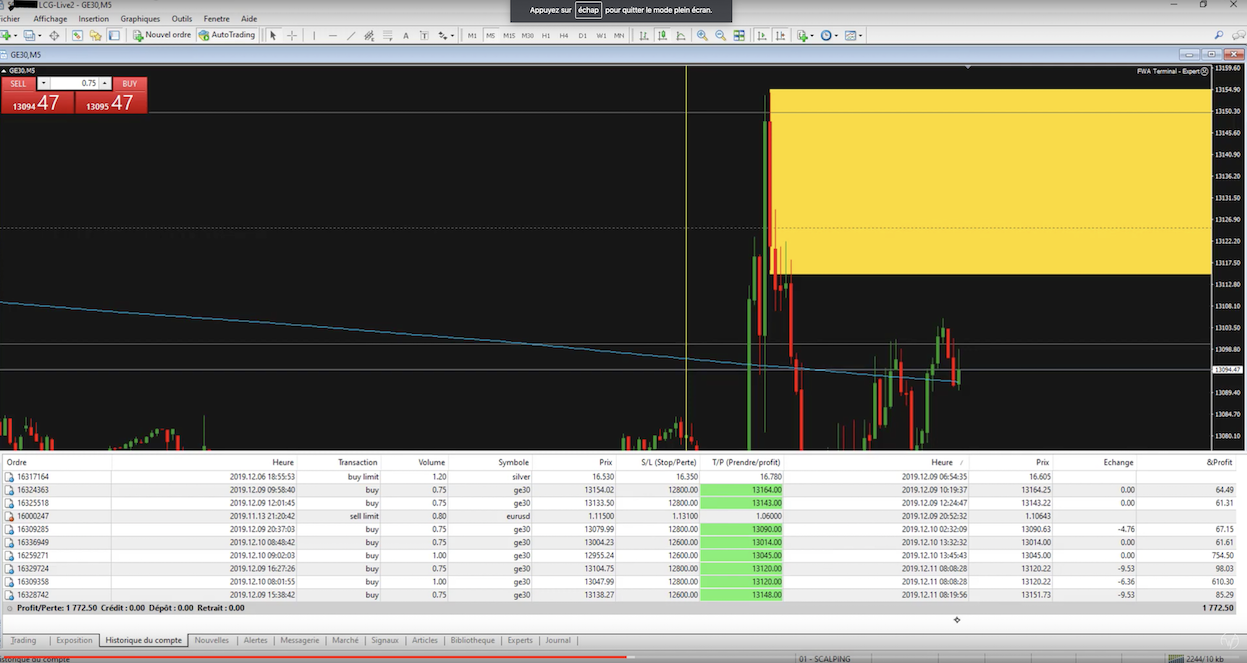Switch to candlestick chart display
Viewport: 1247px width, 663px height.
click(661, 35)
